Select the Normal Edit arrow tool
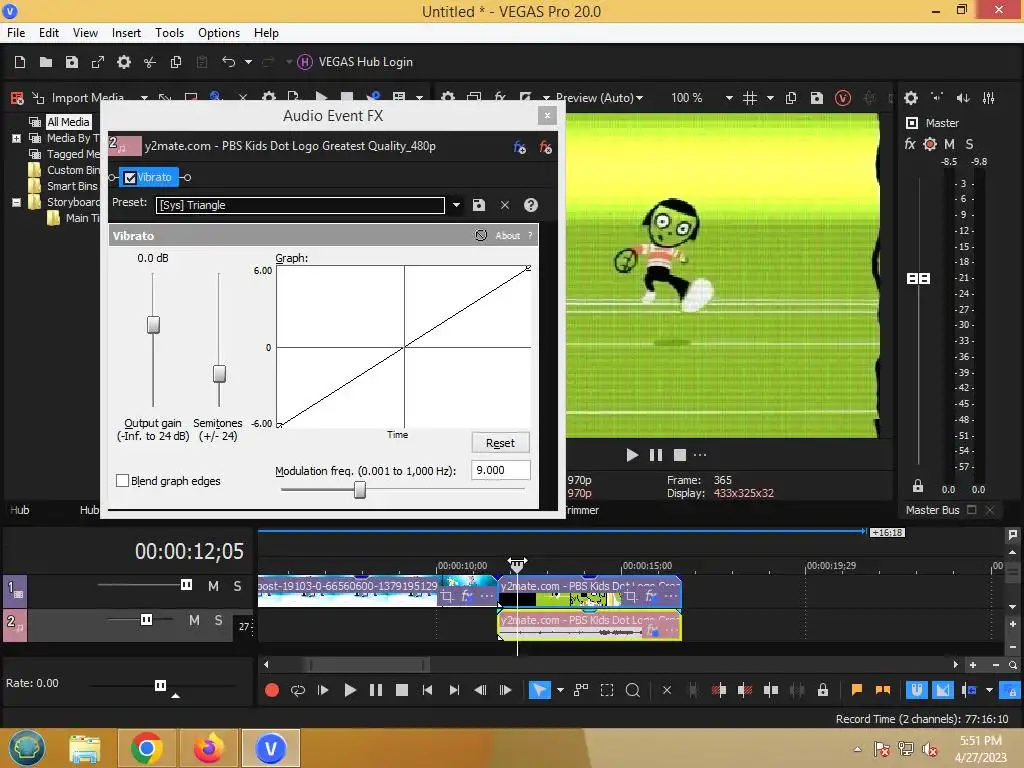The image size is (1024, 768). (x=539, y=690)
